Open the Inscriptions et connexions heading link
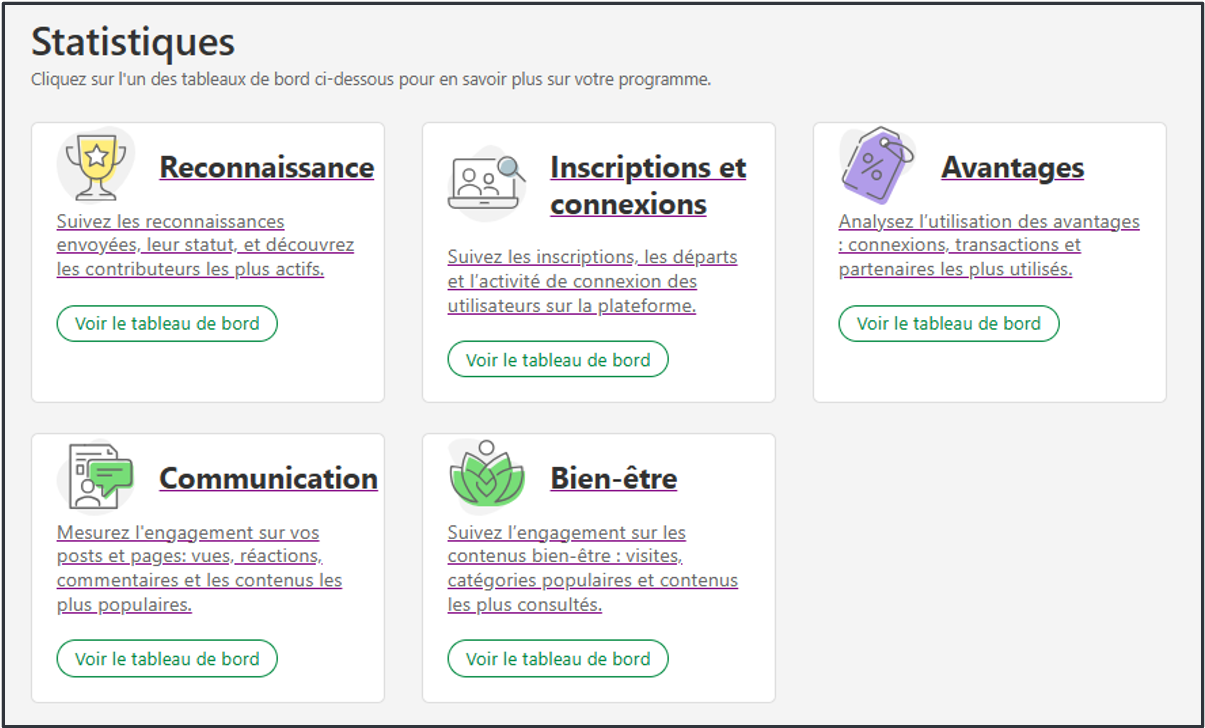 (x=648, y=185)
